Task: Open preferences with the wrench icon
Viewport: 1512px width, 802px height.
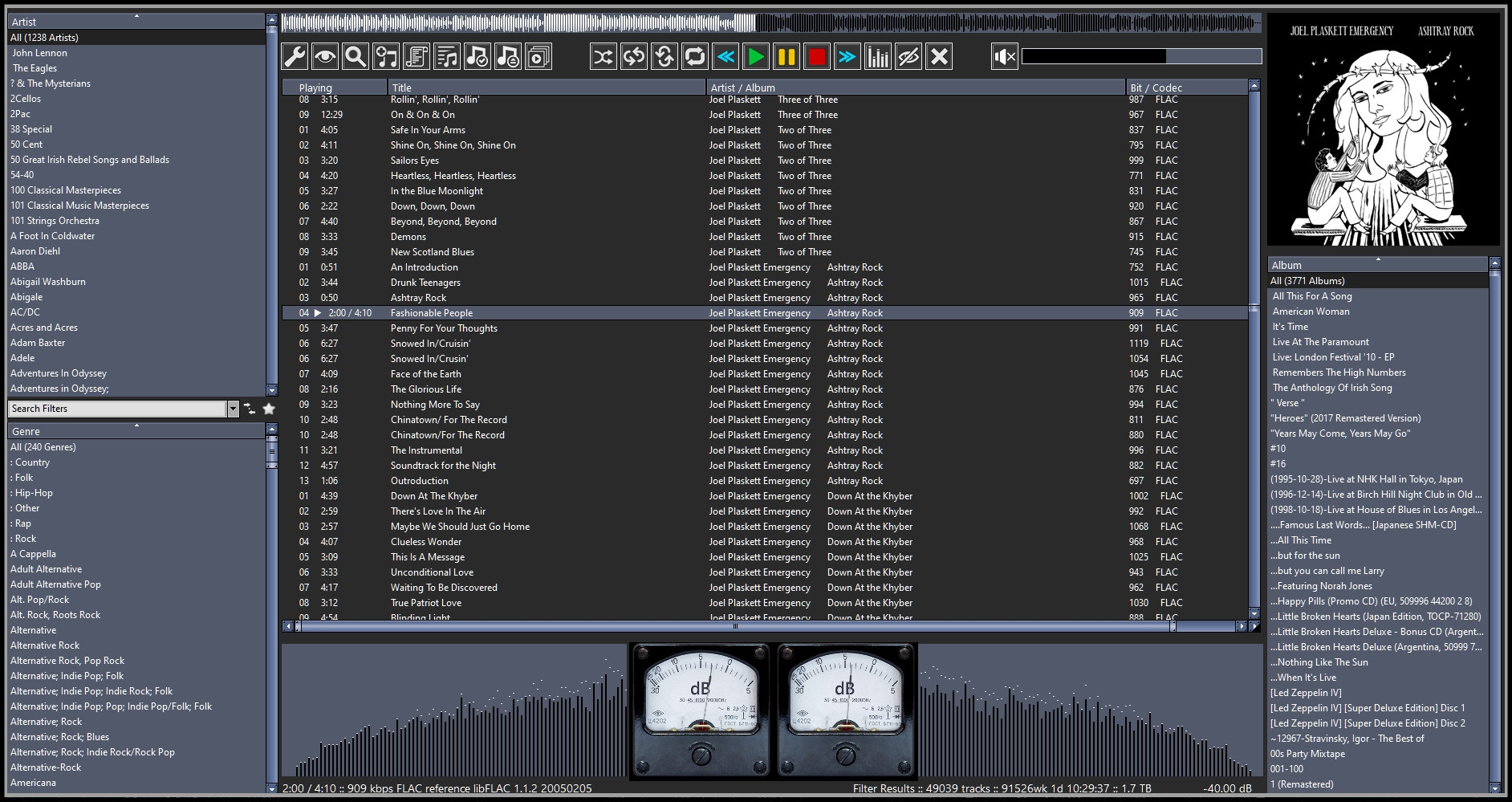Action: [x=295, y=56]
